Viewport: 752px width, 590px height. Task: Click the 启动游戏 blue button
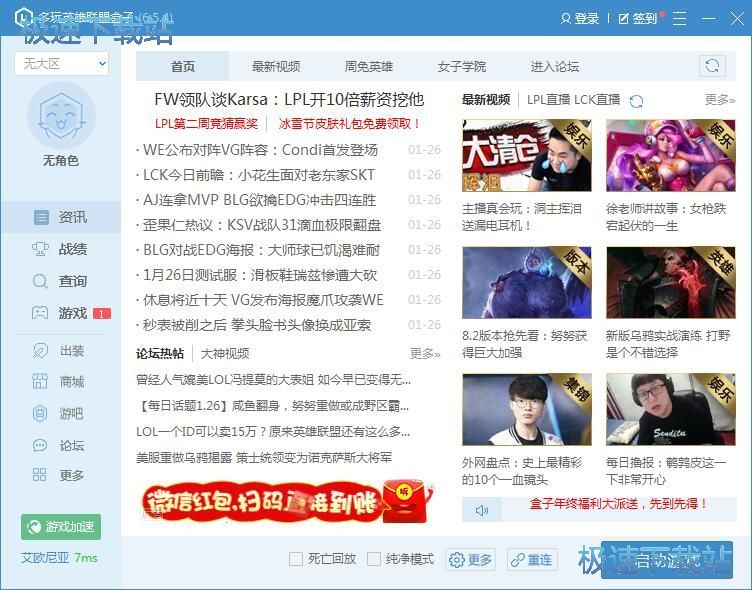667,560
